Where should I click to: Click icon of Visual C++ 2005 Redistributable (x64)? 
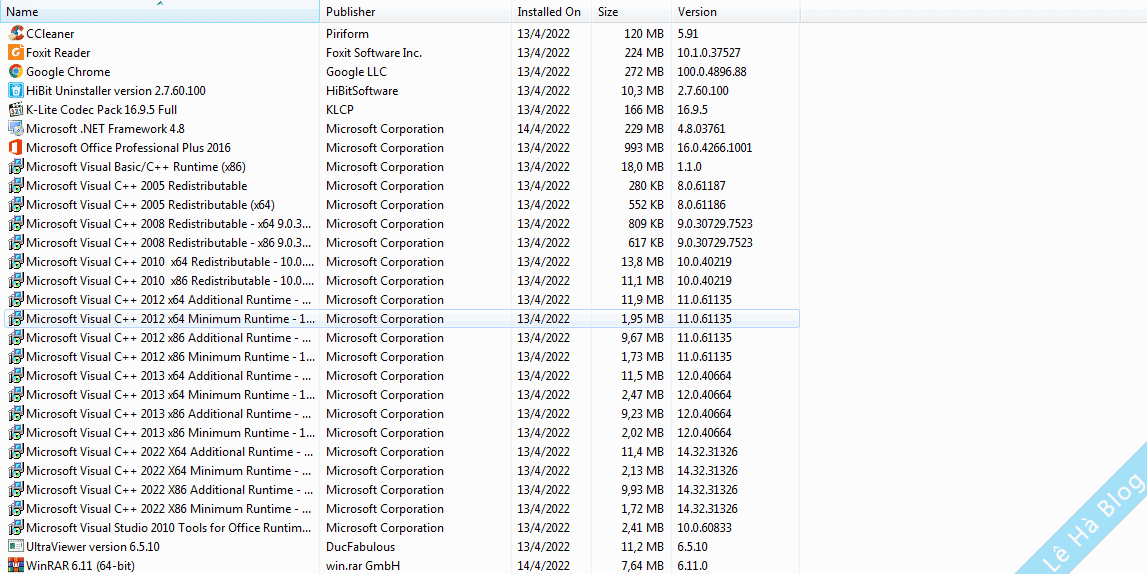tap(15, 205)
